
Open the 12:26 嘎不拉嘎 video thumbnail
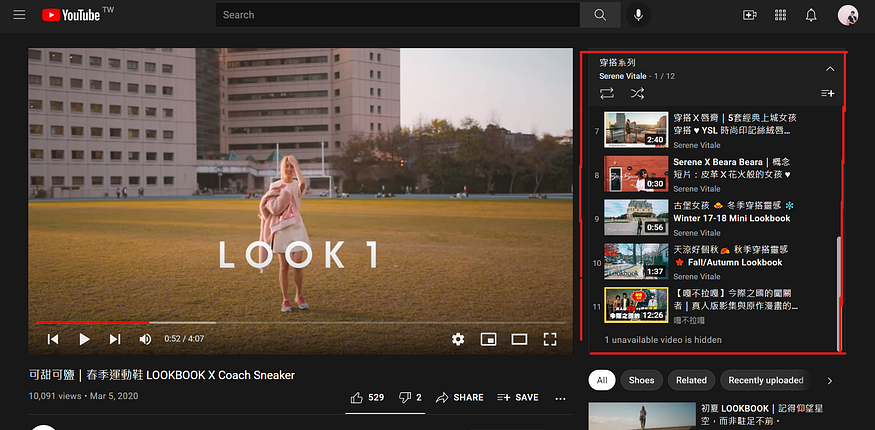click(x=636, y=305)
